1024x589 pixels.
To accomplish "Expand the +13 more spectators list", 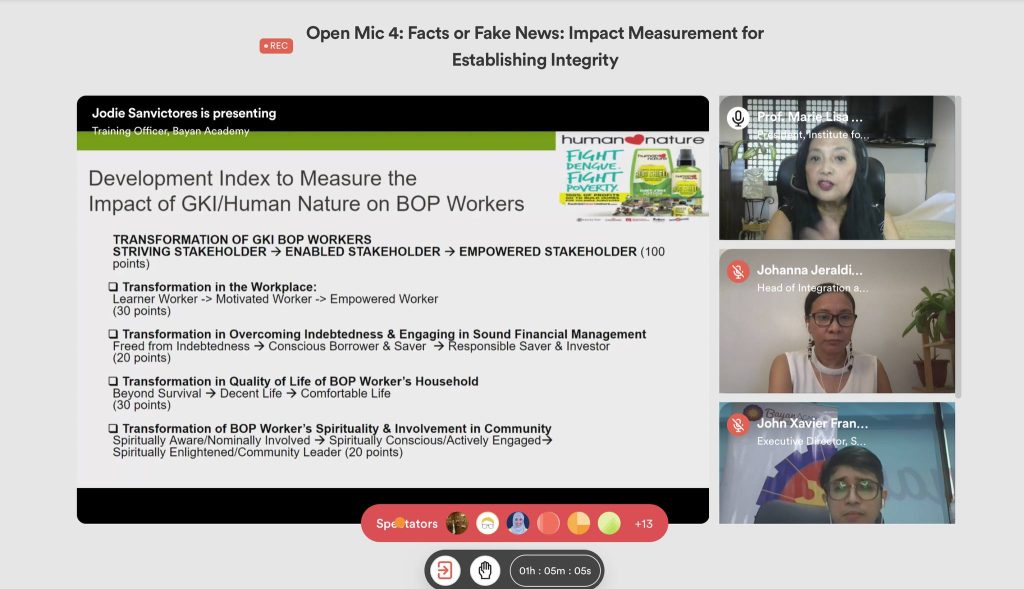I will [643, 524].
